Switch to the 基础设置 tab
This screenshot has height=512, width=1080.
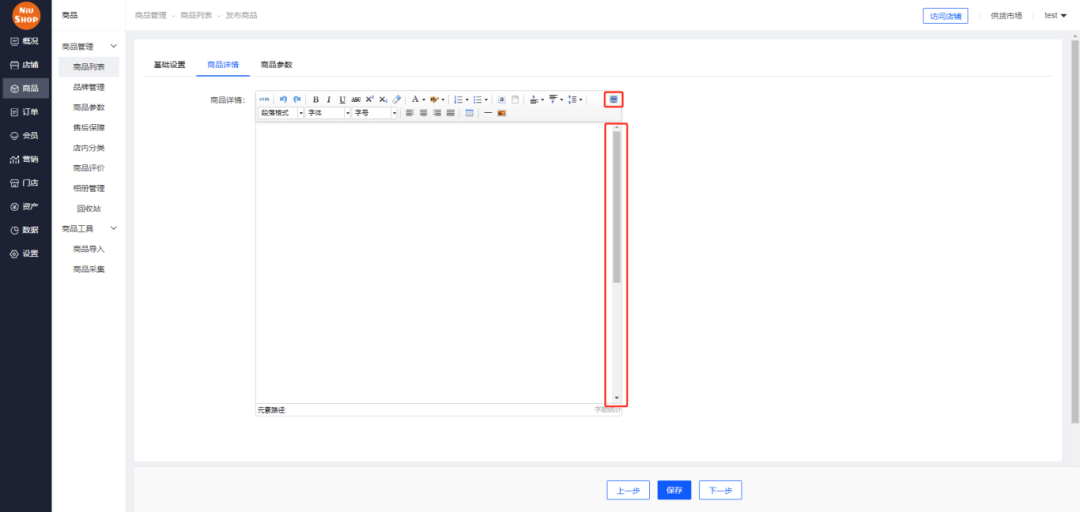[169, 65]
